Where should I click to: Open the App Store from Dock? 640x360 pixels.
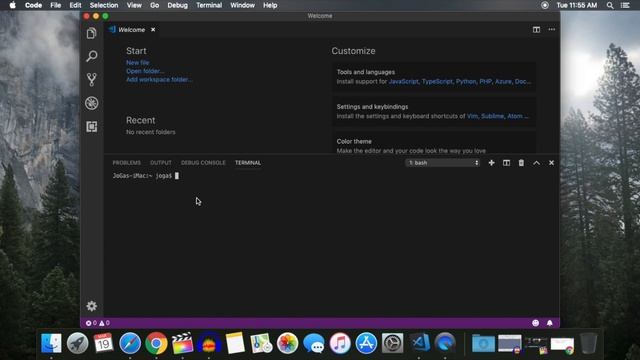(366, 343)
